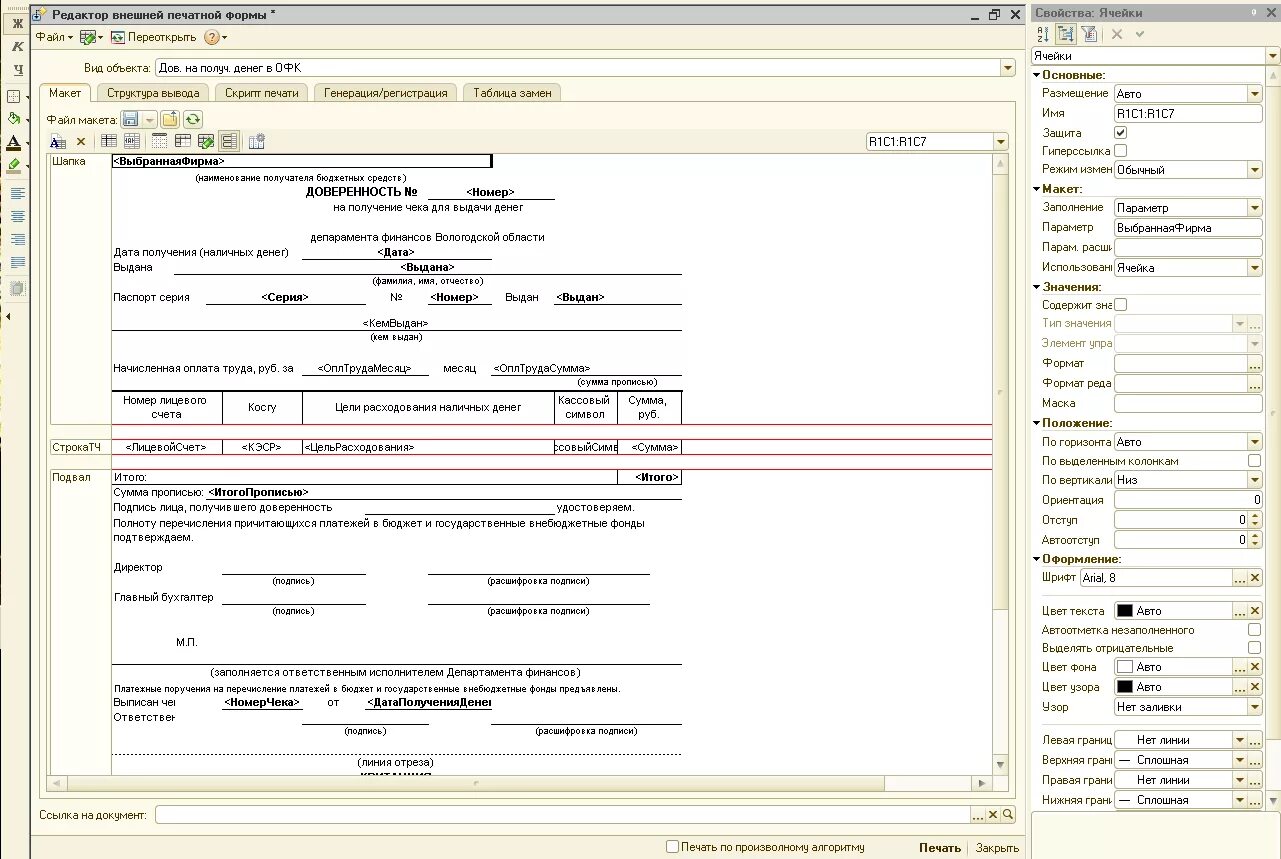Toggle Автоотметка незаполненного checkbox
The image size is (1281, 859).
[1254, 630]
